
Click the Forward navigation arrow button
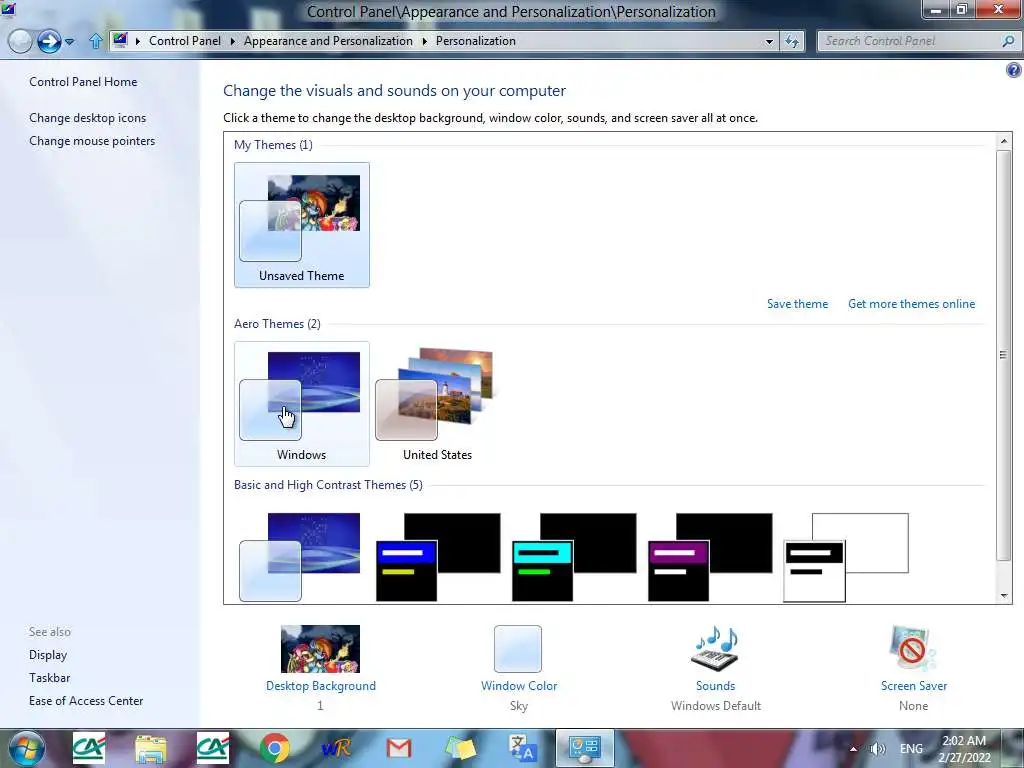[49, 41]
